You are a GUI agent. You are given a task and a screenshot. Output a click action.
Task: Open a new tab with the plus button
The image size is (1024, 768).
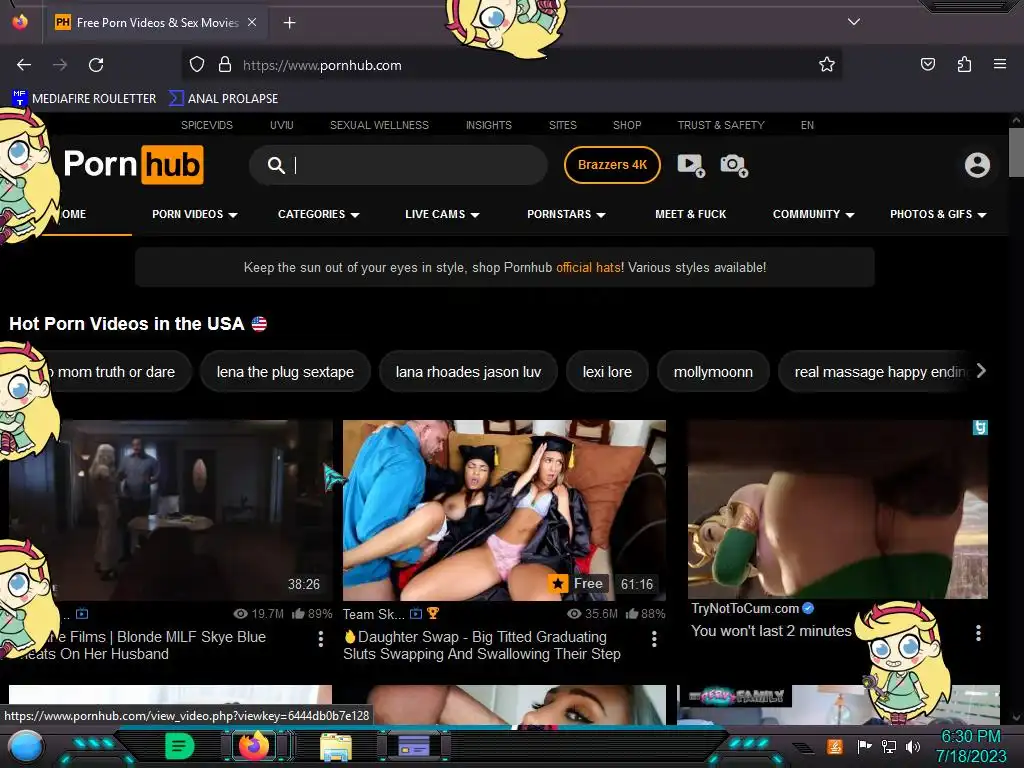[289, 23]
